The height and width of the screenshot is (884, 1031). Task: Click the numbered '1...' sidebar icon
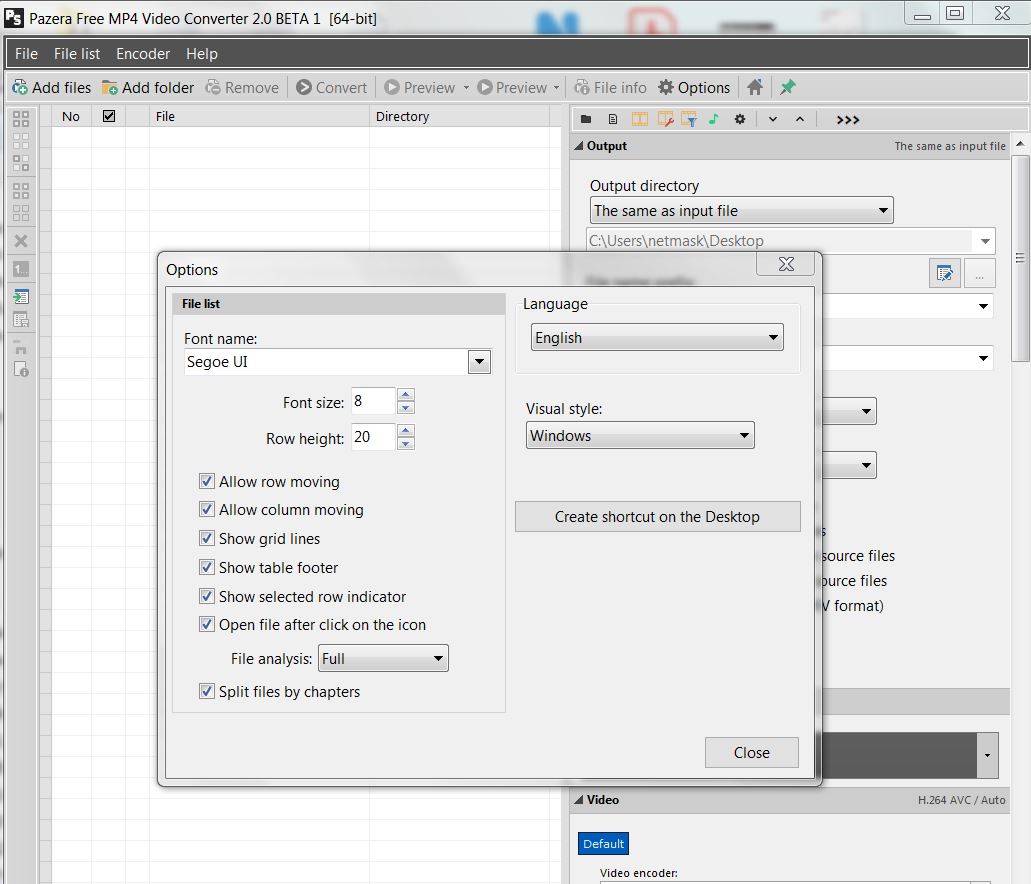click(21, 269)
